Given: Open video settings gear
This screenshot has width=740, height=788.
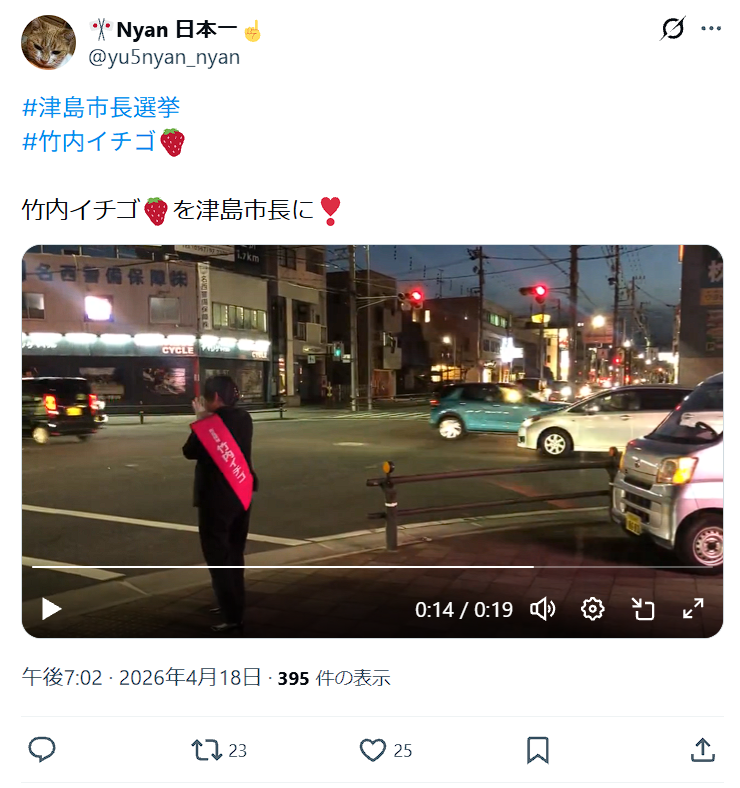Looking at the screenshot, I should pos(592,609).
